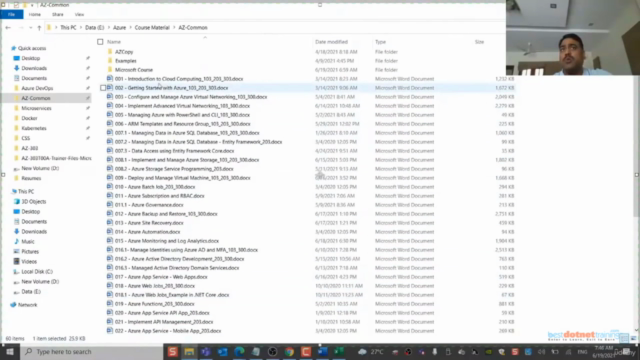Open Microsoft Edge from the taskbar

[239, 351]
